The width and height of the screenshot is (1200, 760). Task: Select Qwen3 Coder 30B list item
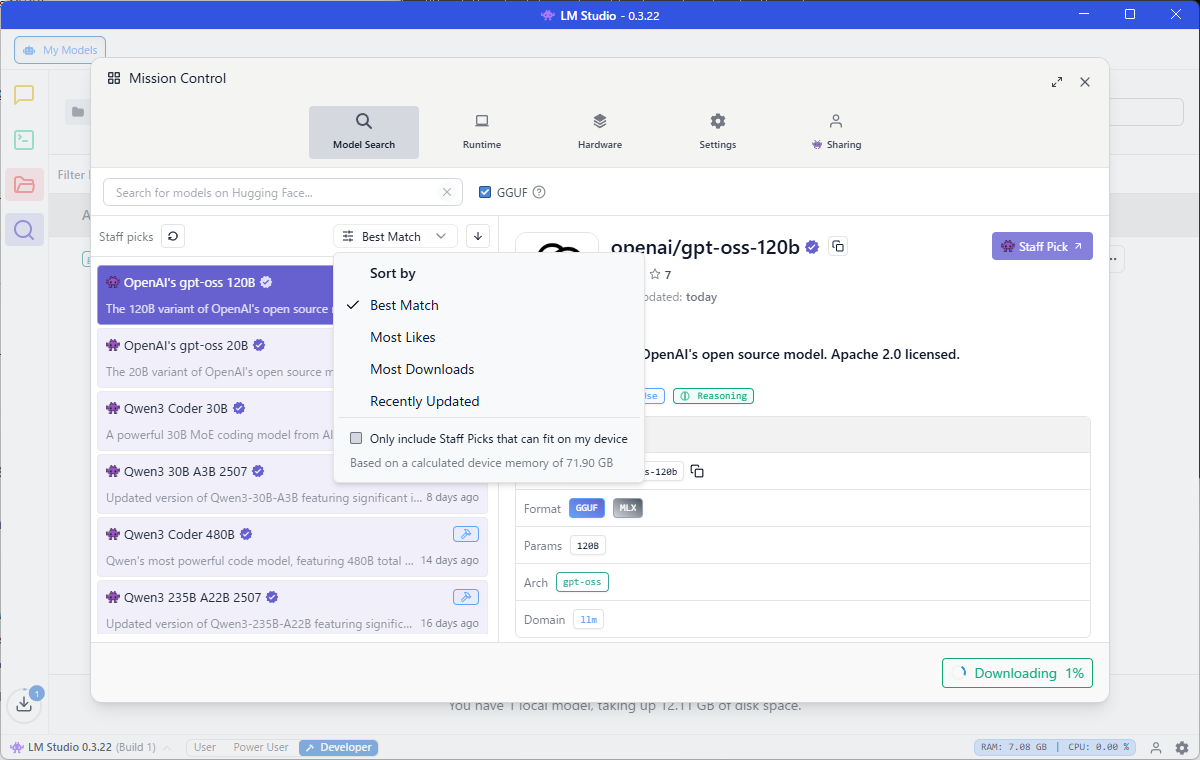point(216,421)
